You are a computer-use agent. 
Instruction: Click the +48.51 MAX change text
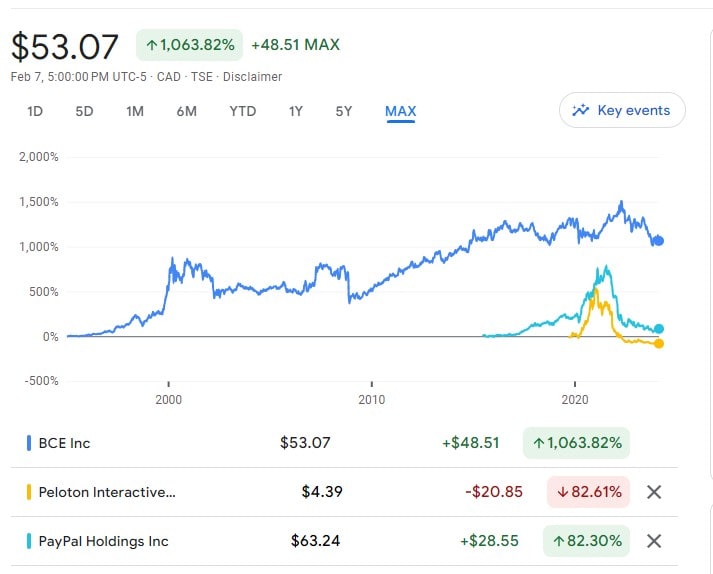click(296, 45)
